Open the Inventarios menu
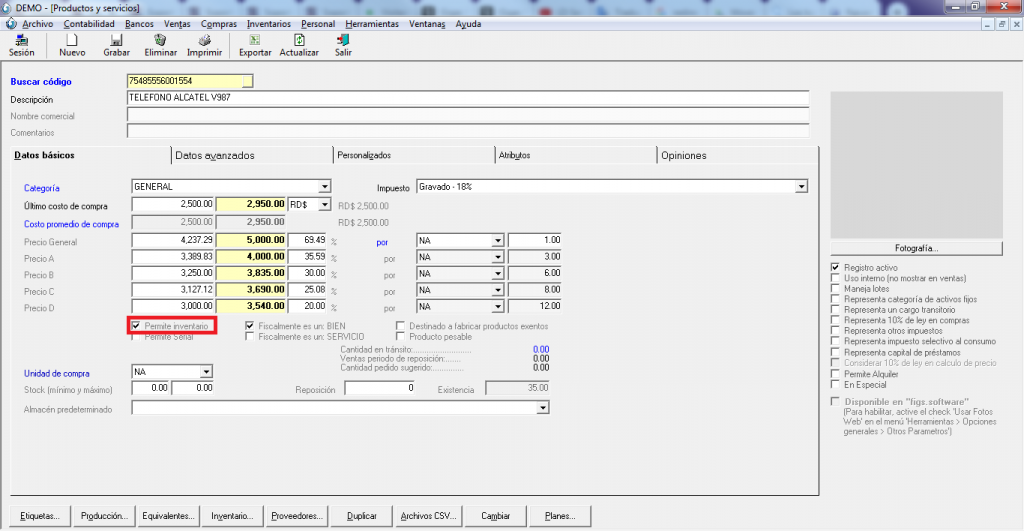The height and width of the screenshot is (531, 1024). click(268, 23)
